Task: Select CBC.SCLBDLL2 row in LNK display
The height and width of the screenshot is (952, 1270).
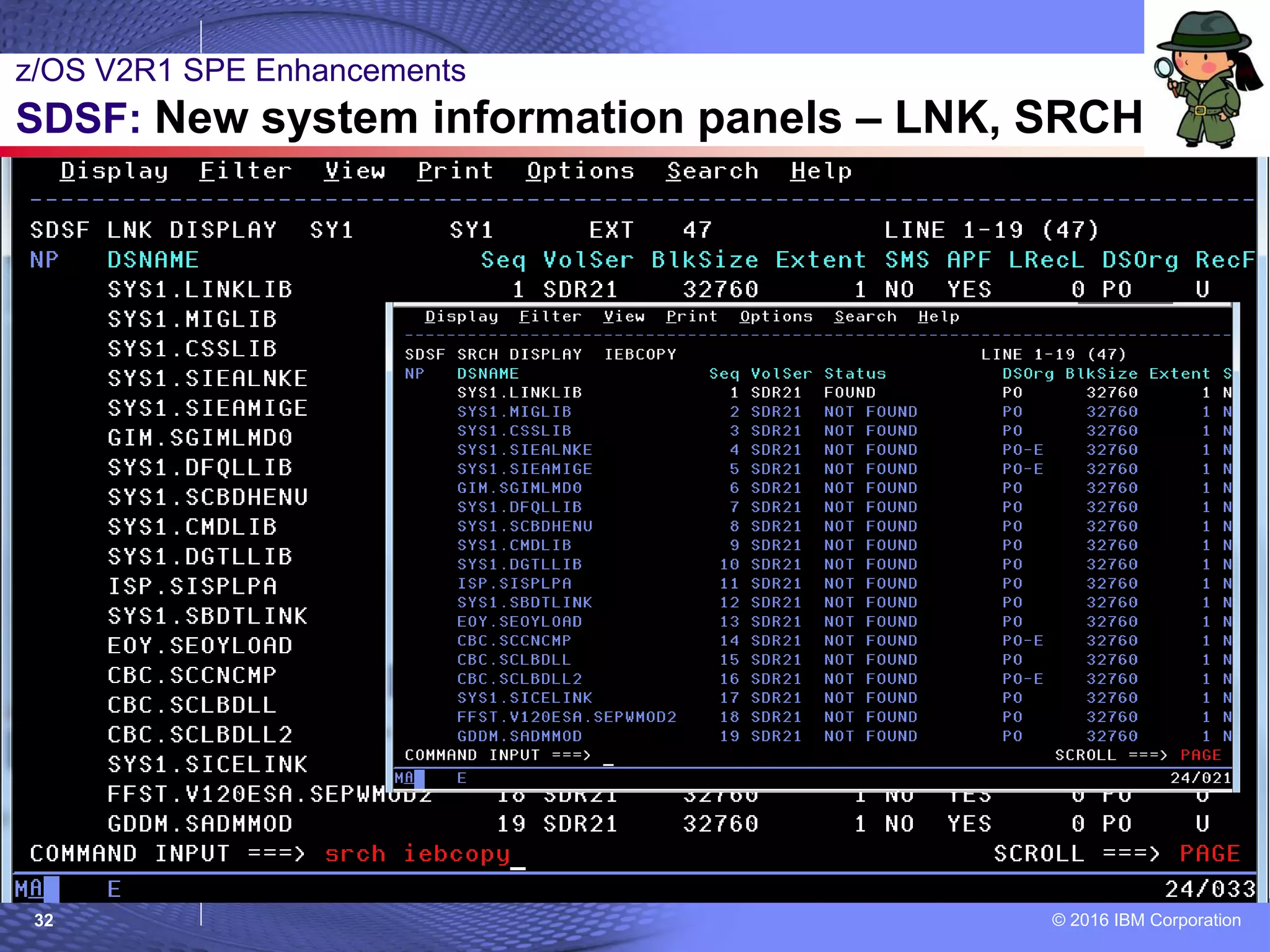Action: [200, 734]
